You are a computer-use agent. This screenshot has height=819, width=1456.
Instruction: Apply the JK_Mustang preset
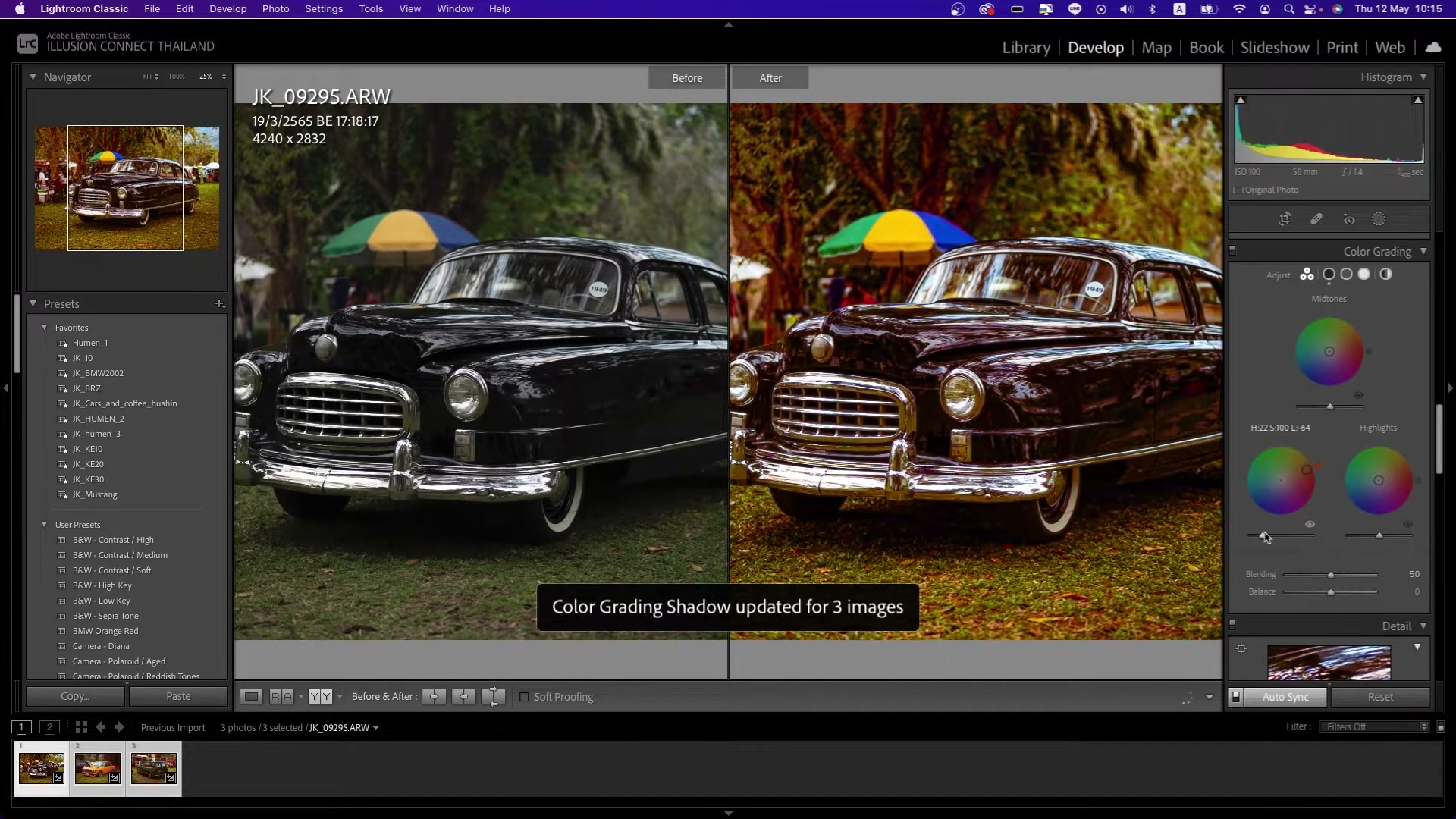click(x=95, y=494)
